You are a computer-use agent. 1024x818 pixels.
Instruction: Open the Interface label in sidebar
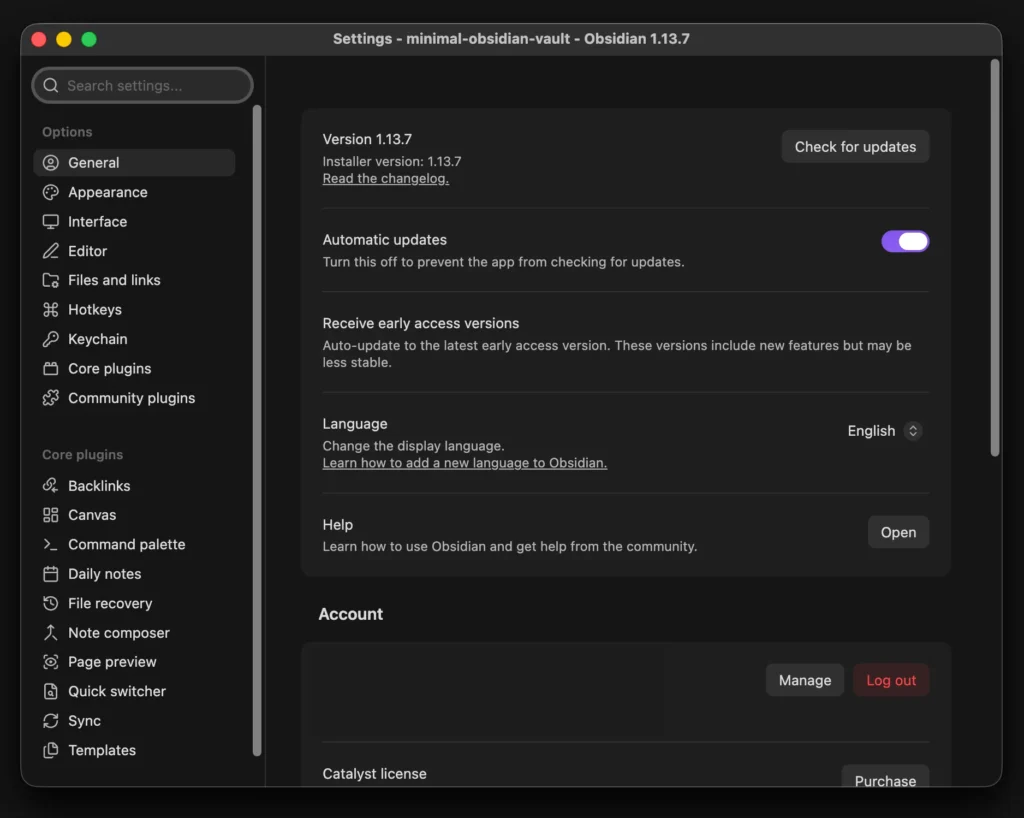tap(97, 221)
